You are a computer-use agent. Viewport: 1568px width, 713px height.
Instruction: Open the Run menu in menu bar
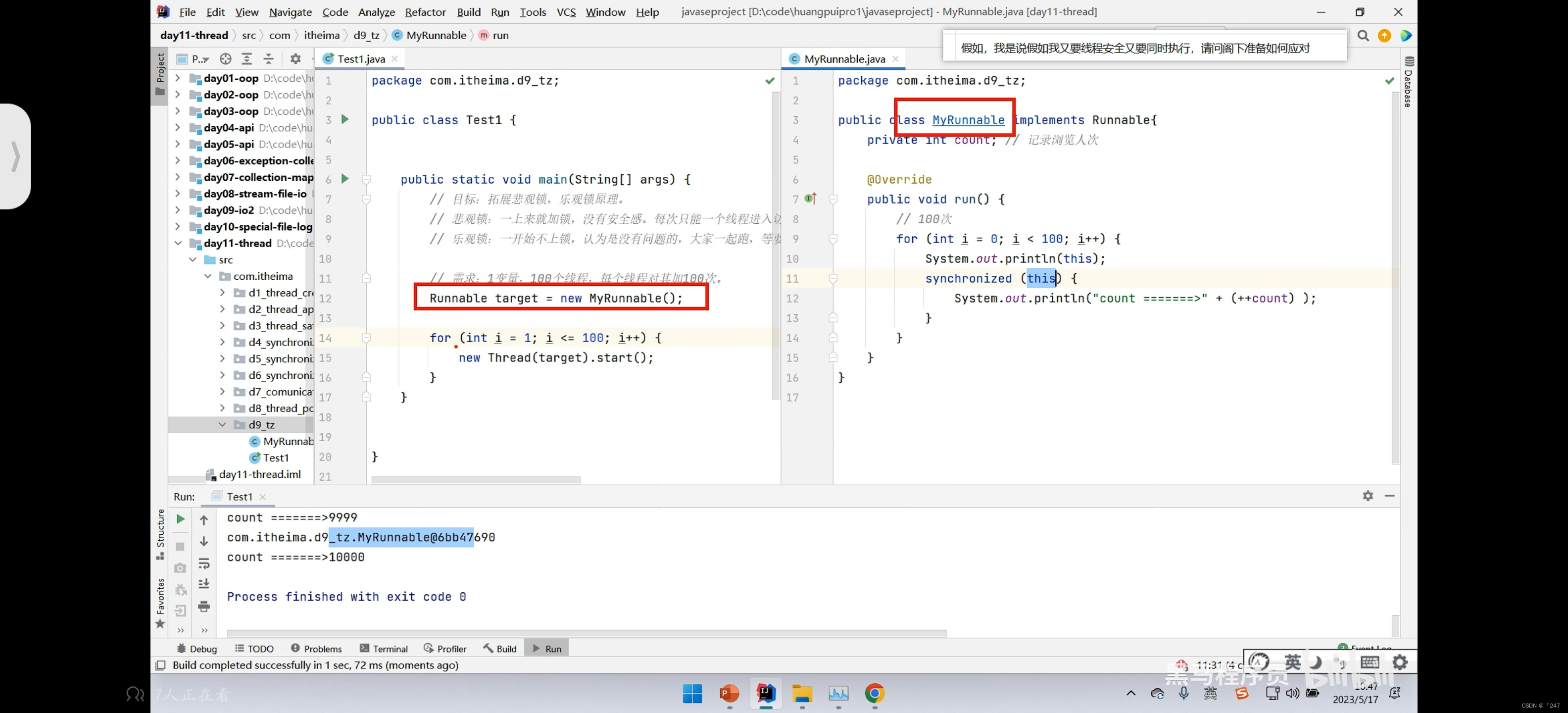(x=499, y=11)
